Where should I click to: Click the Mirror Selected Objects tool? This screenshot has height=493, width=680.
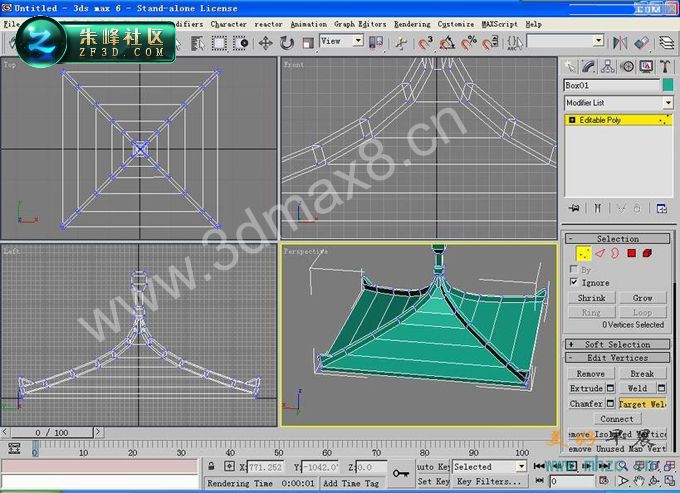point(620,43)
